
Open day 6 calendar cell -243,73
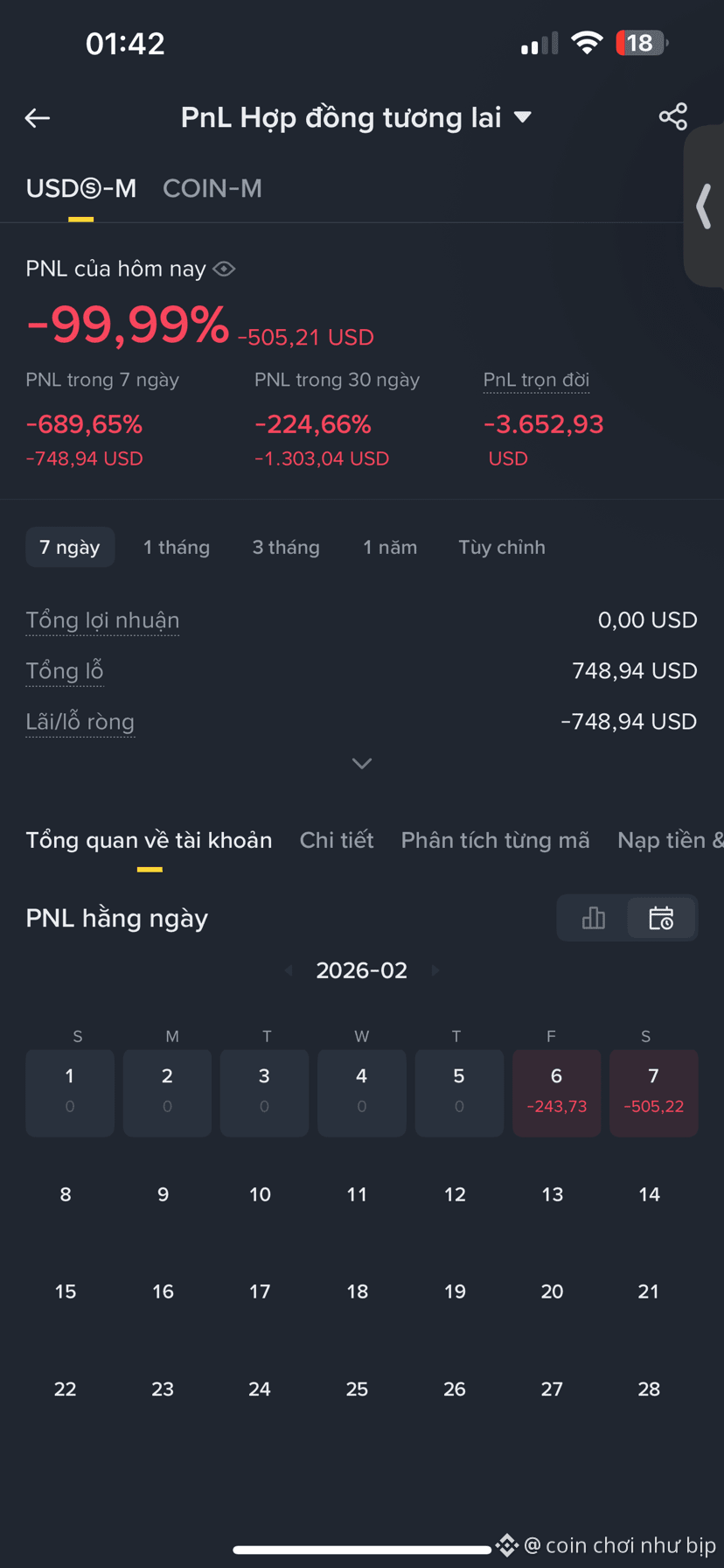pos(556,1093)
